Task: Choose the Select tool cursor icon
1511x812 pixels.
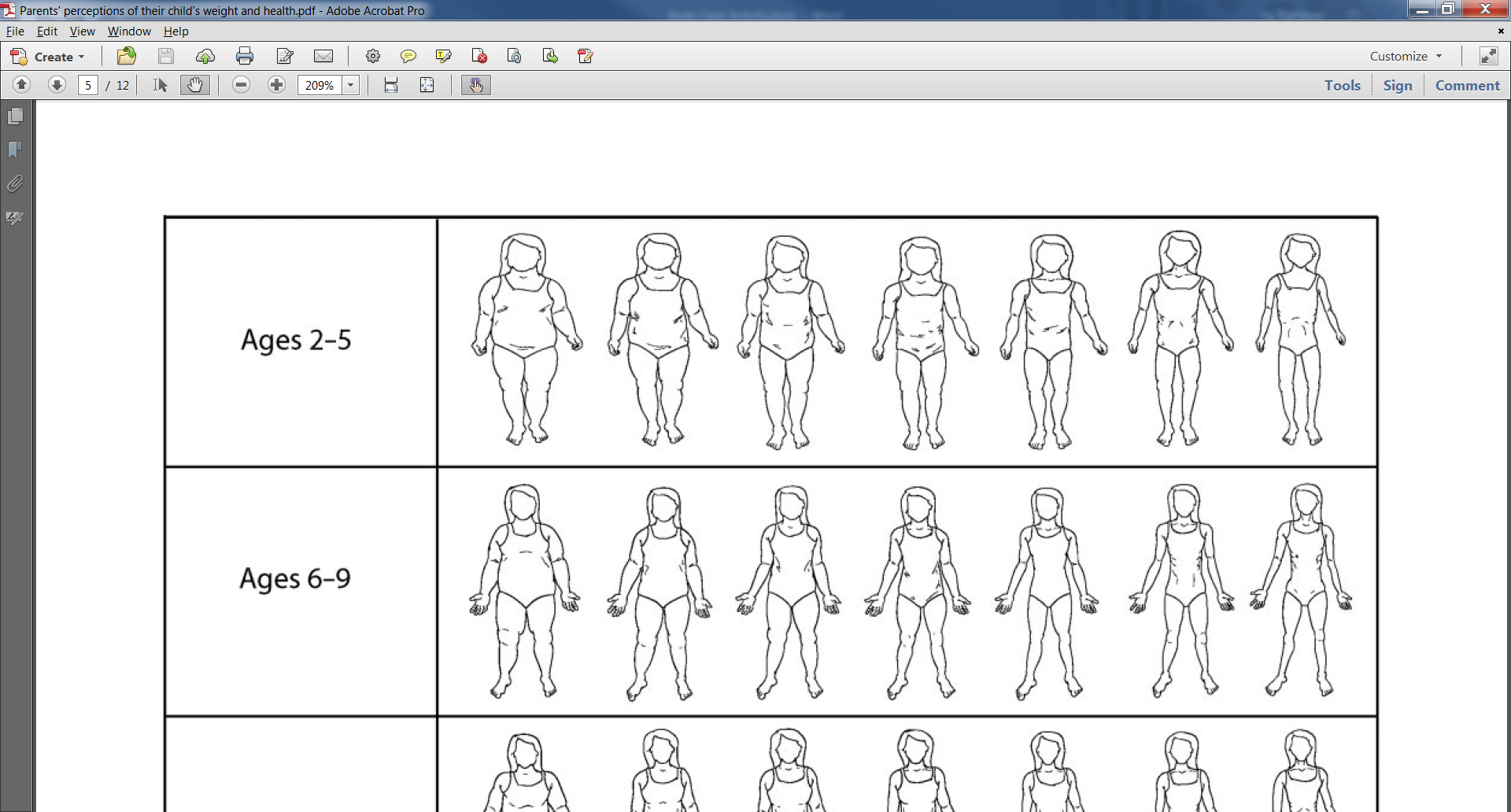Action: tap(161, 85)
